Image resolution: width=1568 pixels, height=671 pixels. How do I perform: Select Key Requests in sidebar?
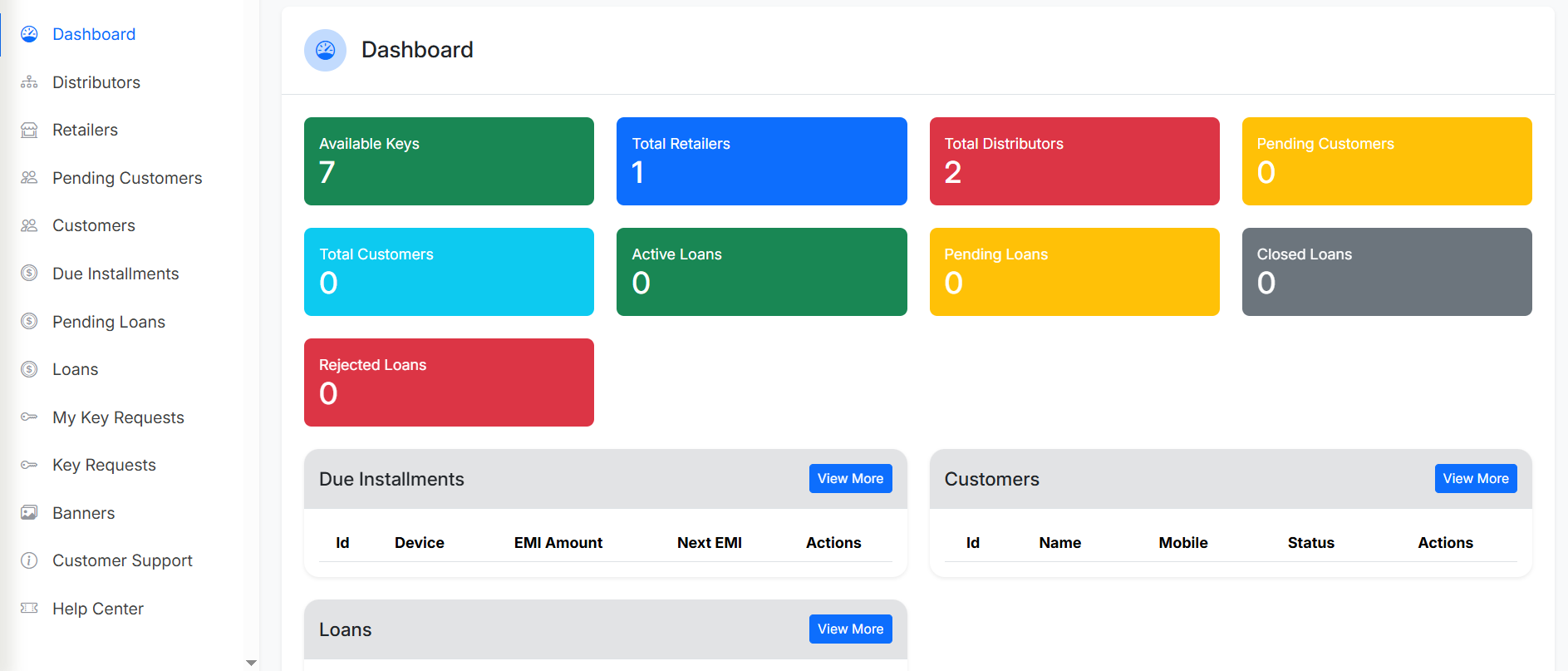tap(104, 465)
